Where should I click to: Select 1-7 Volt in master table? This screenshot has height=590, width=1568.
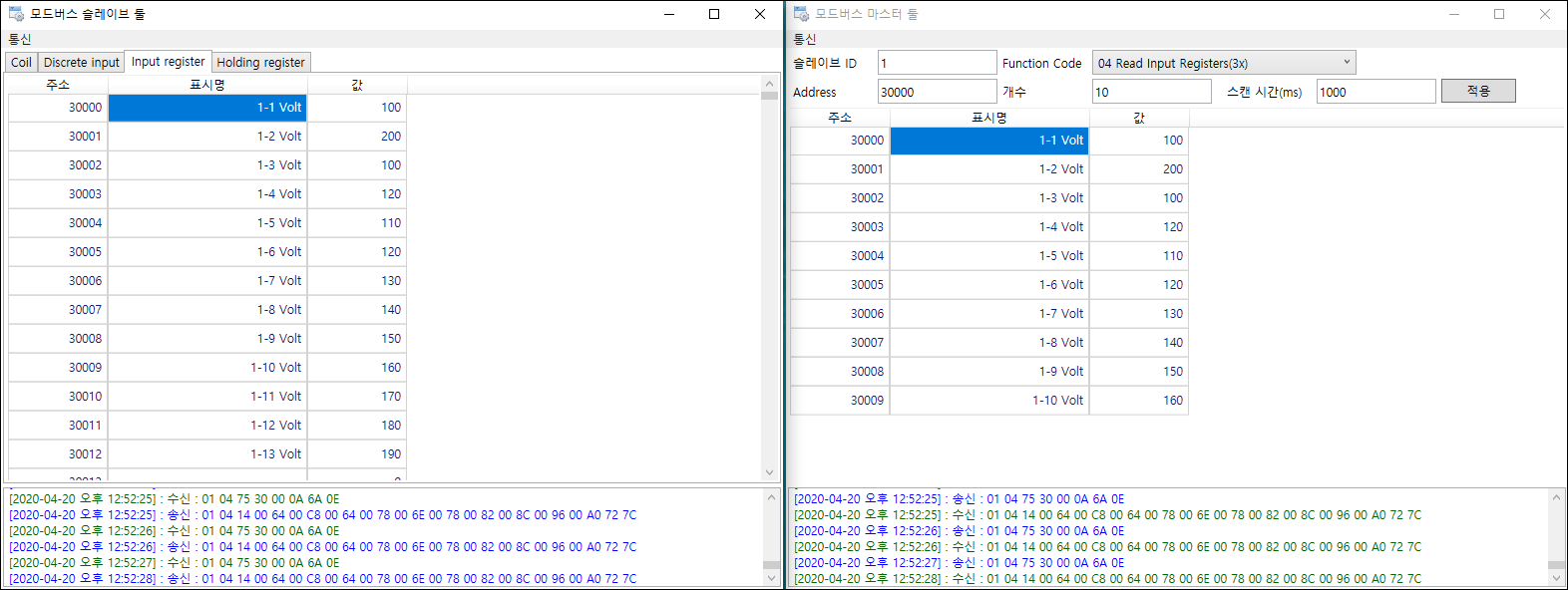coord(989,314)
